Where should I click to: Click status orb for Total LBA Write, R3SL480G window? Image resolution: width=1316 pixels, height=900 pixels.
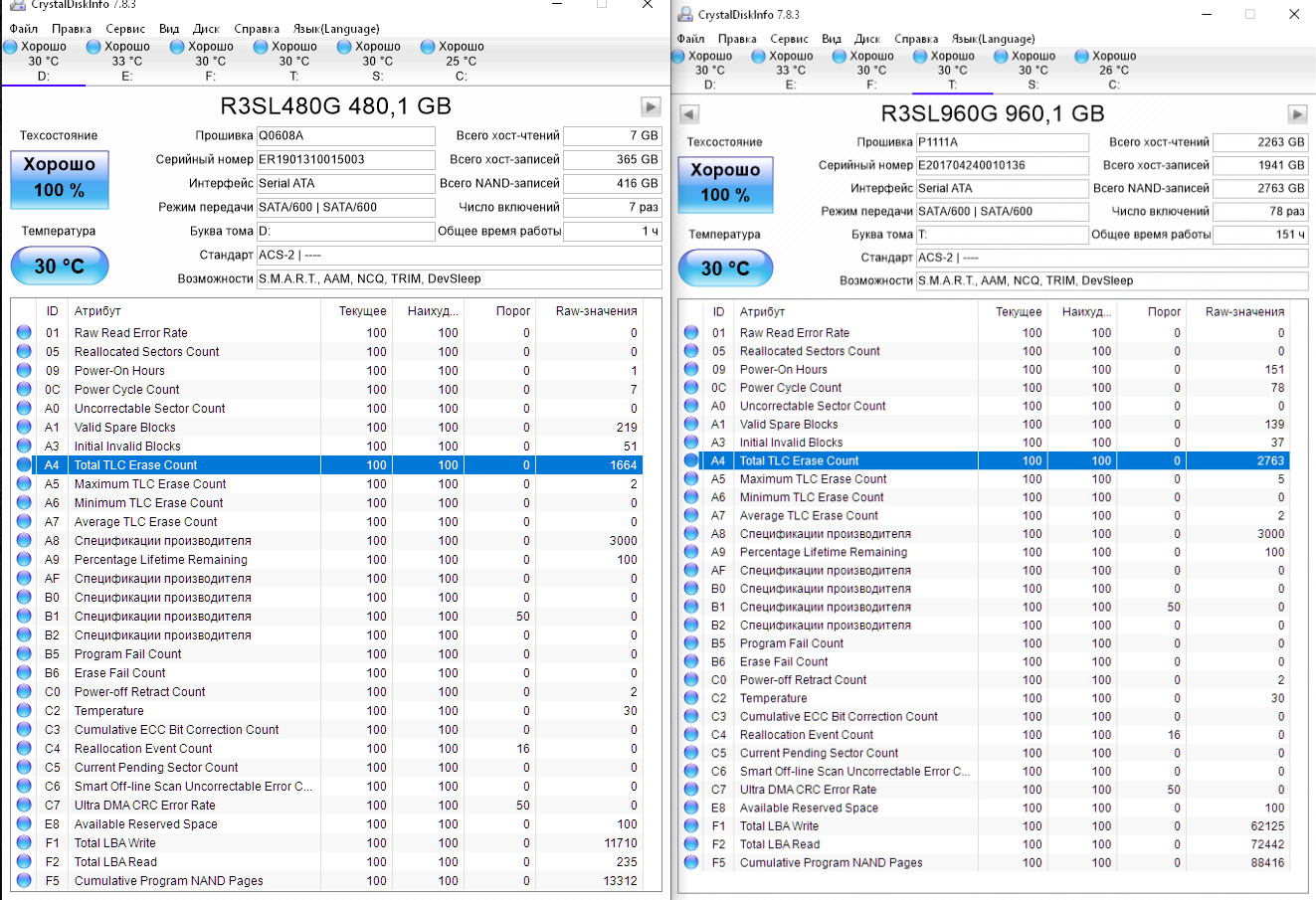coord(24,843)
